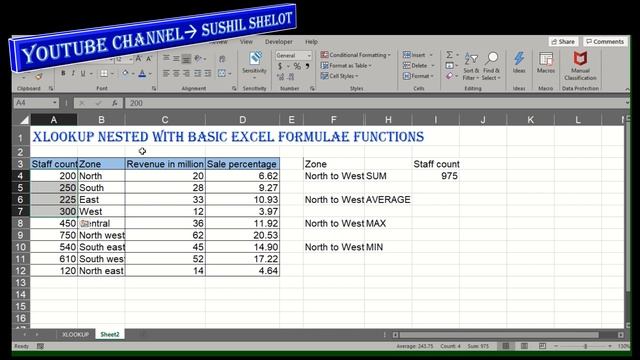640x360 pixels.
Task: Apply the Font Color letter A
Action: coord(142,73)
